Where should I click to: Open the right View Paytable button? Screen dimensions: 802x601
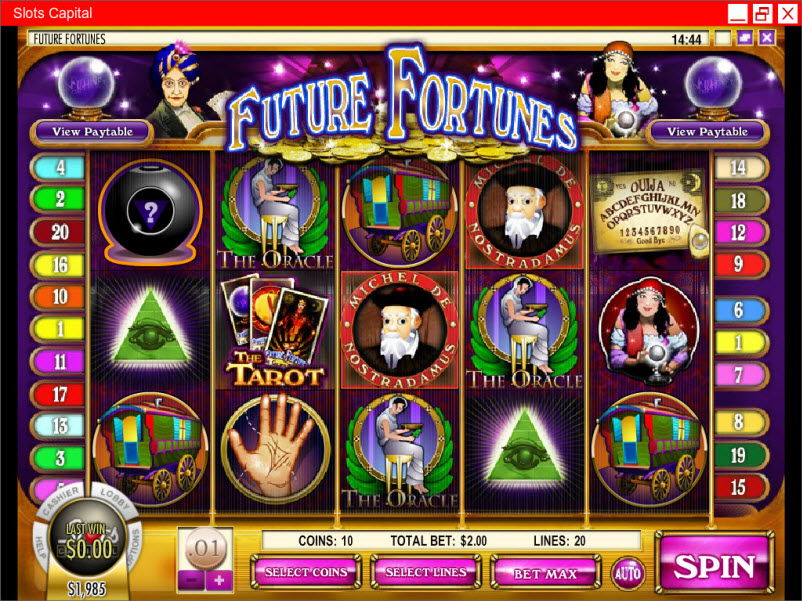tap(707, 132)
